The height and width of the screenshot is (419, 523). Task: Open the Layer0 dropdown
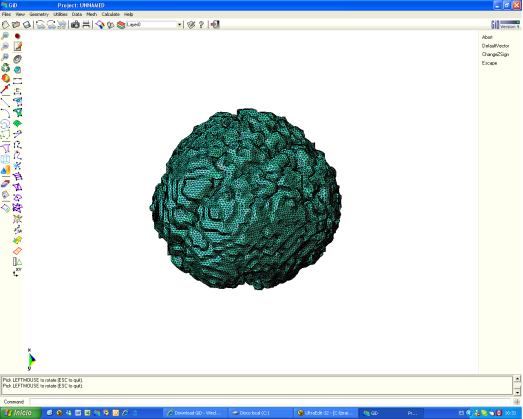pos(179,24)
